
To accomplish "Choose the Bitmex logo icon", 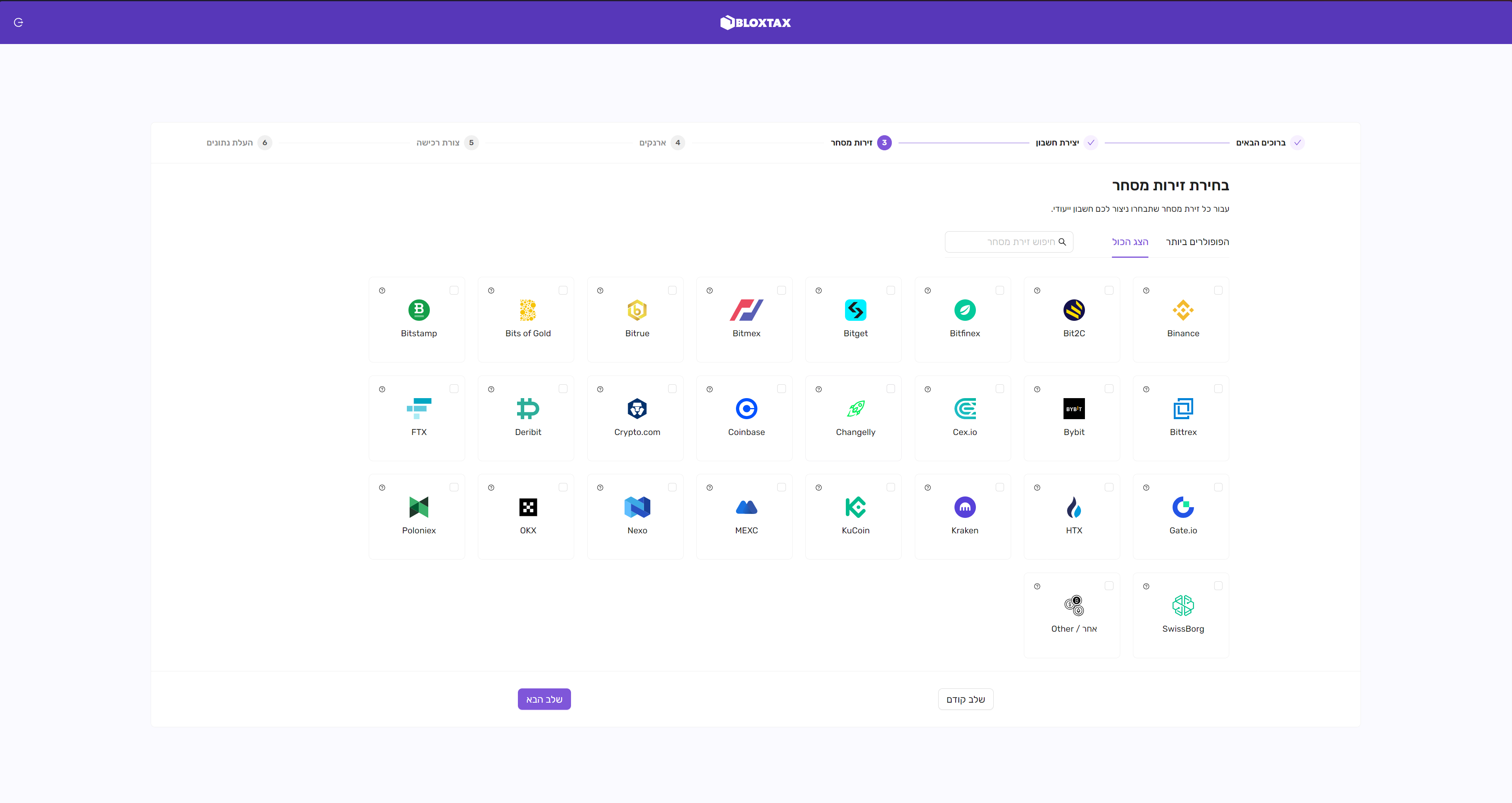I will coord(746,310).
